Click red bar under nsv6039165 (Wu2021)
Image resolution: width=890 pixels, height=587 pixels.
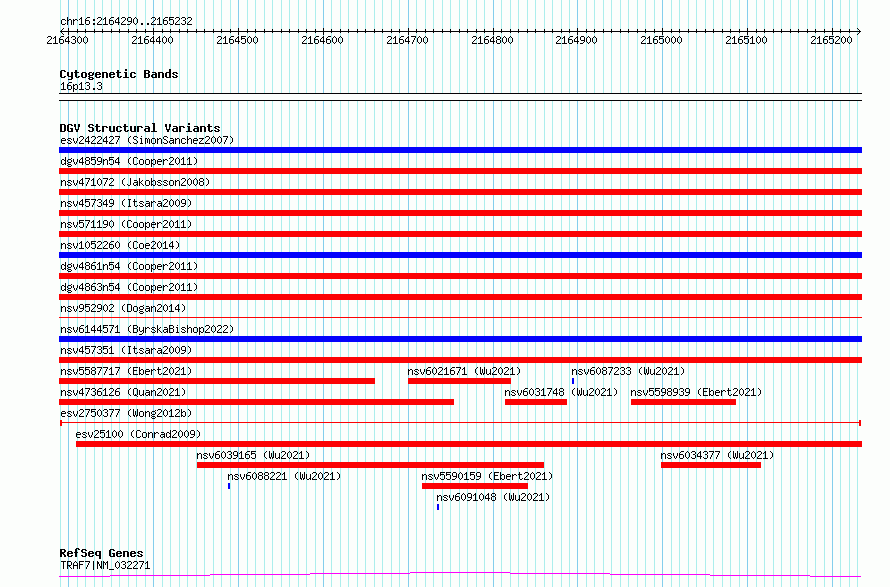click(370, 465)
